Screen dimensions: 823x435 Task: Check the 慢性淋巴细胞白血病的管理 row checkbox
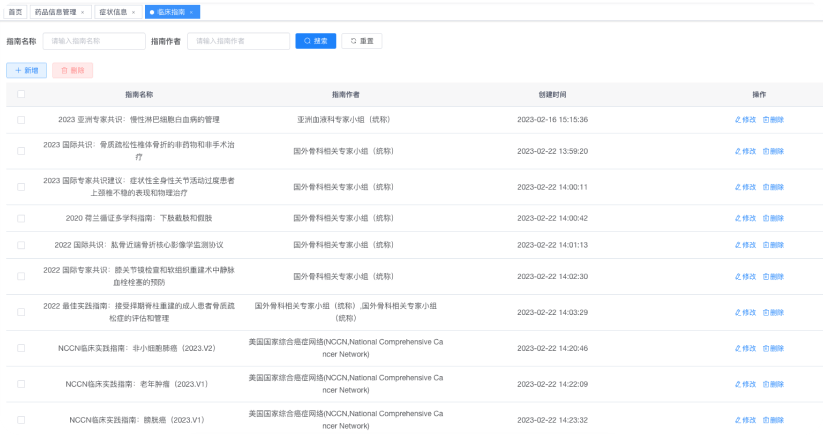[21, 120]
